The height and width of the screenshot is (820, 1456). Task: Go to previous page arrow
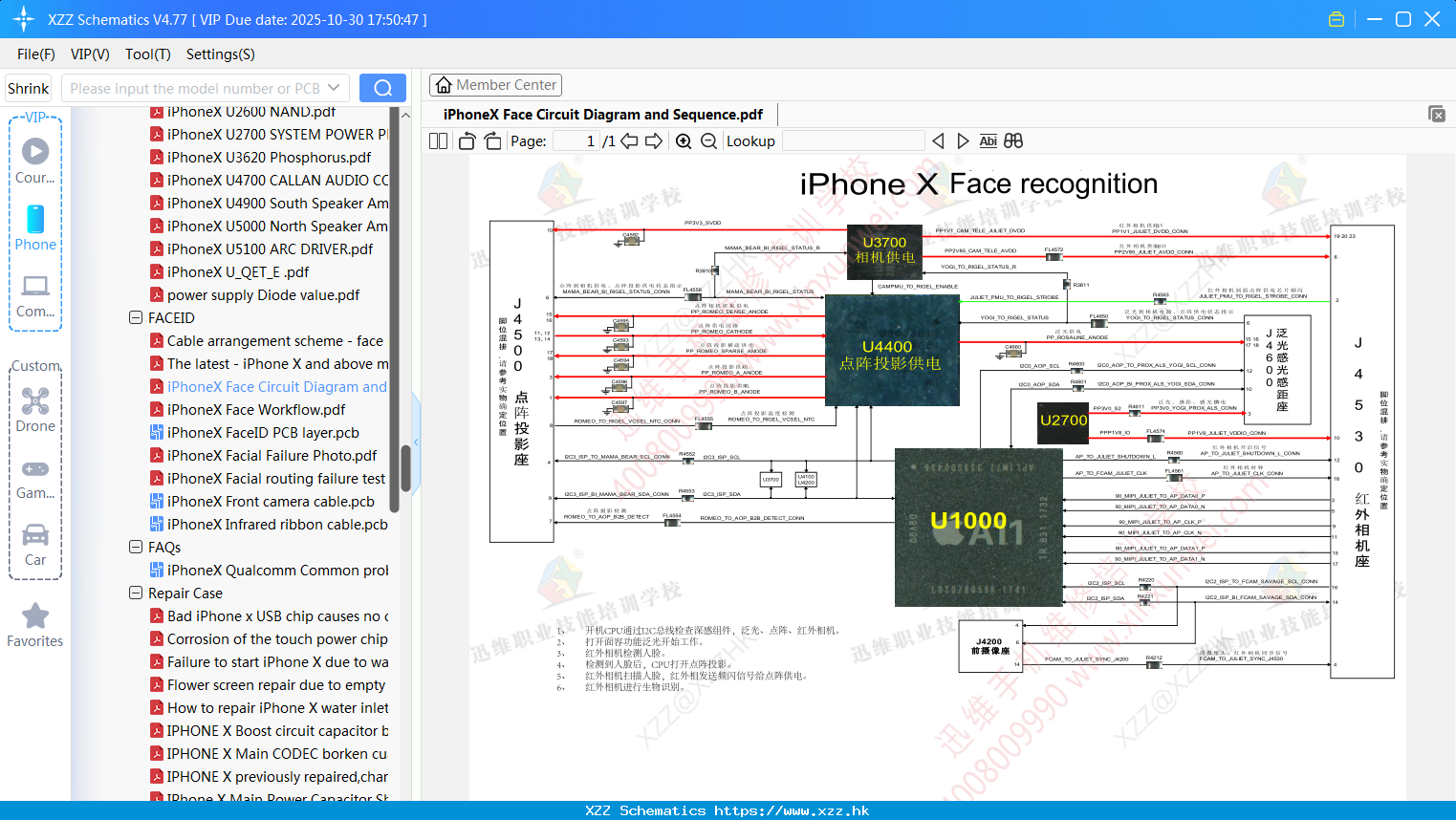coord(629,141)
